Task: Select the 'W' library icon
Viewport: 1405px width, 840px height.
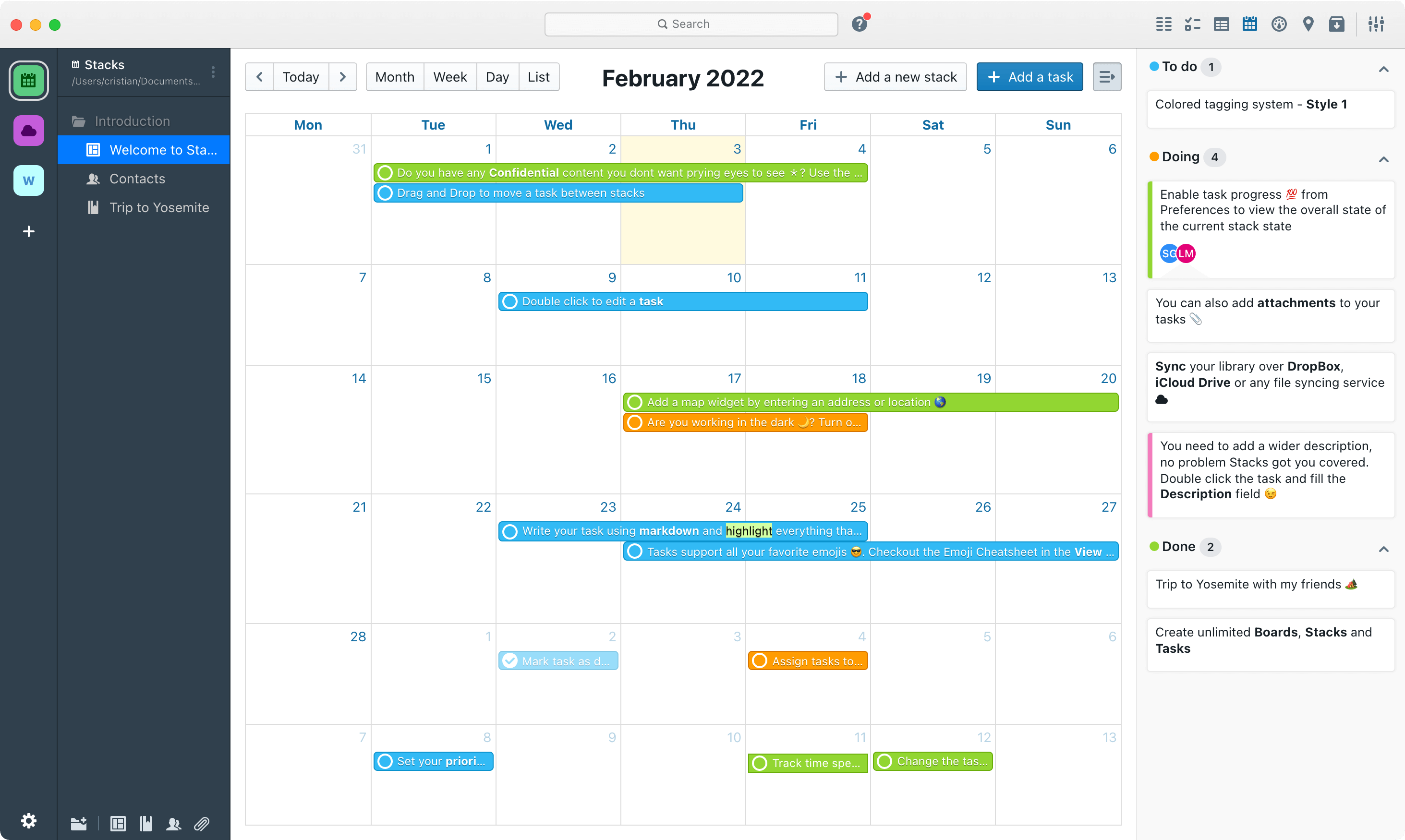Action: click(x=28, y=180)
